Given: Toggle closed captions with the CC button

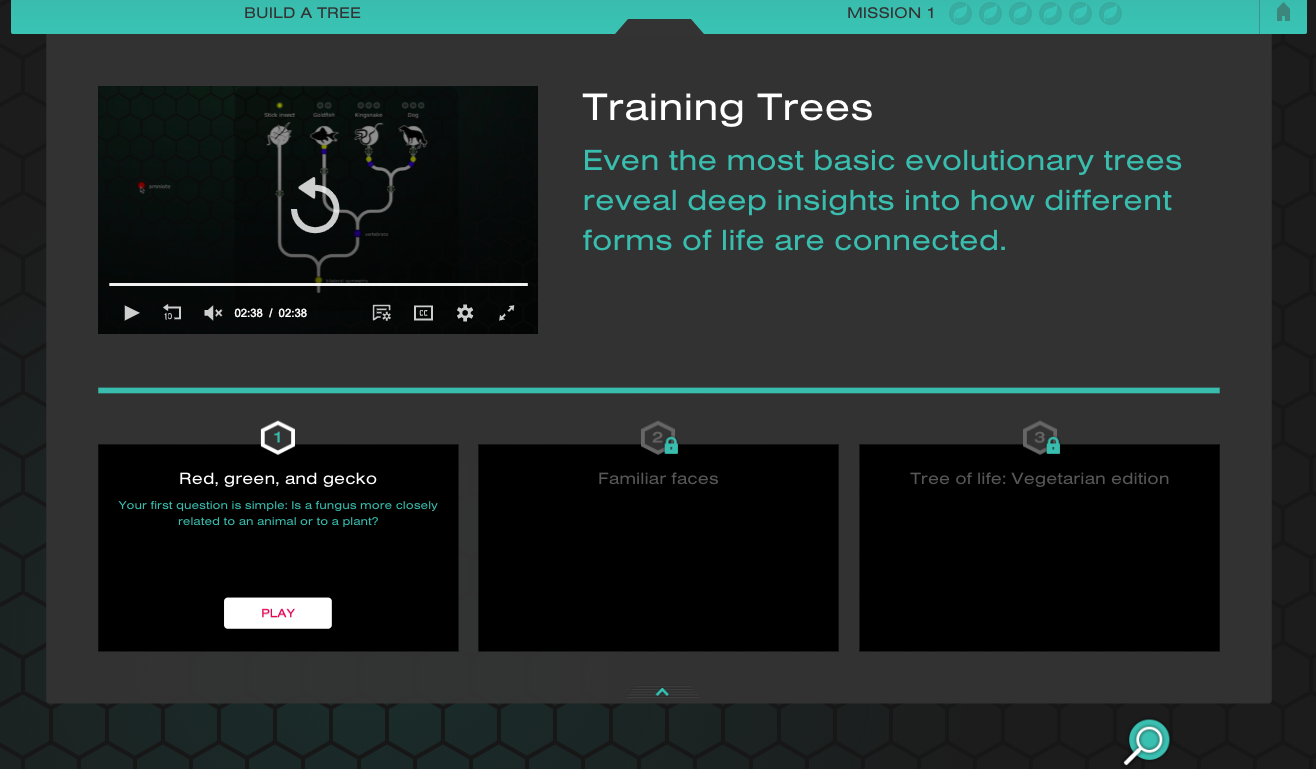Looking at the screenshot, I should coord(422,312).
